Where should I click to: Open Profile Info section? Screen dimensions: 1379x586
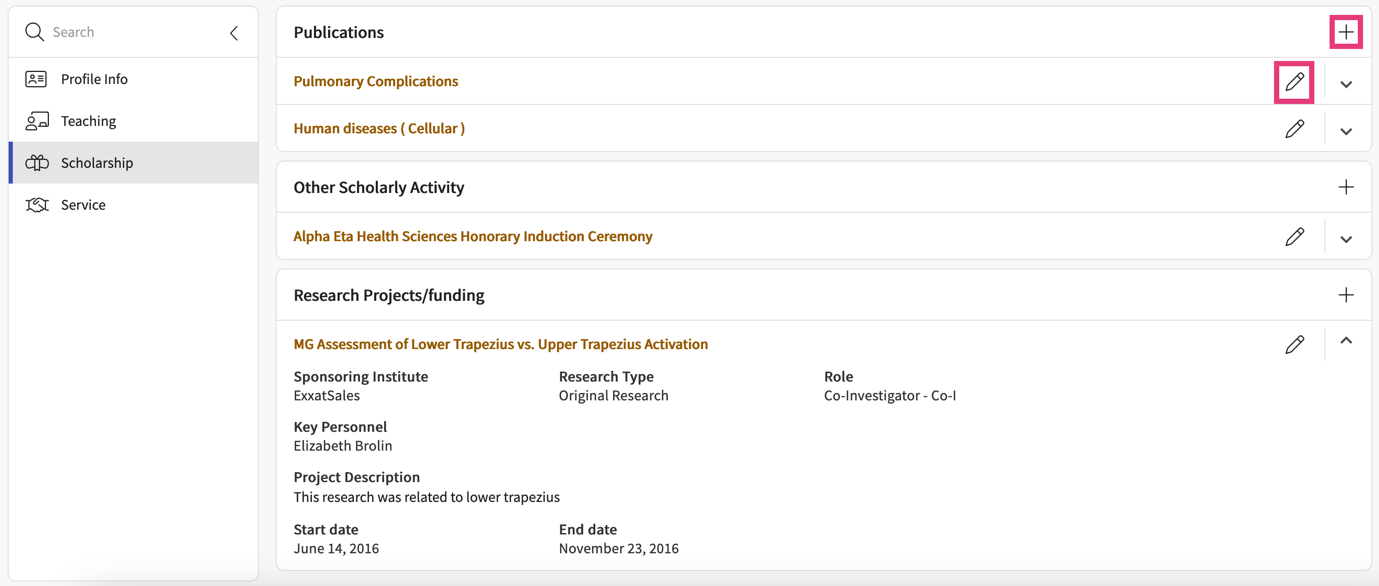[x=133, y=79]
